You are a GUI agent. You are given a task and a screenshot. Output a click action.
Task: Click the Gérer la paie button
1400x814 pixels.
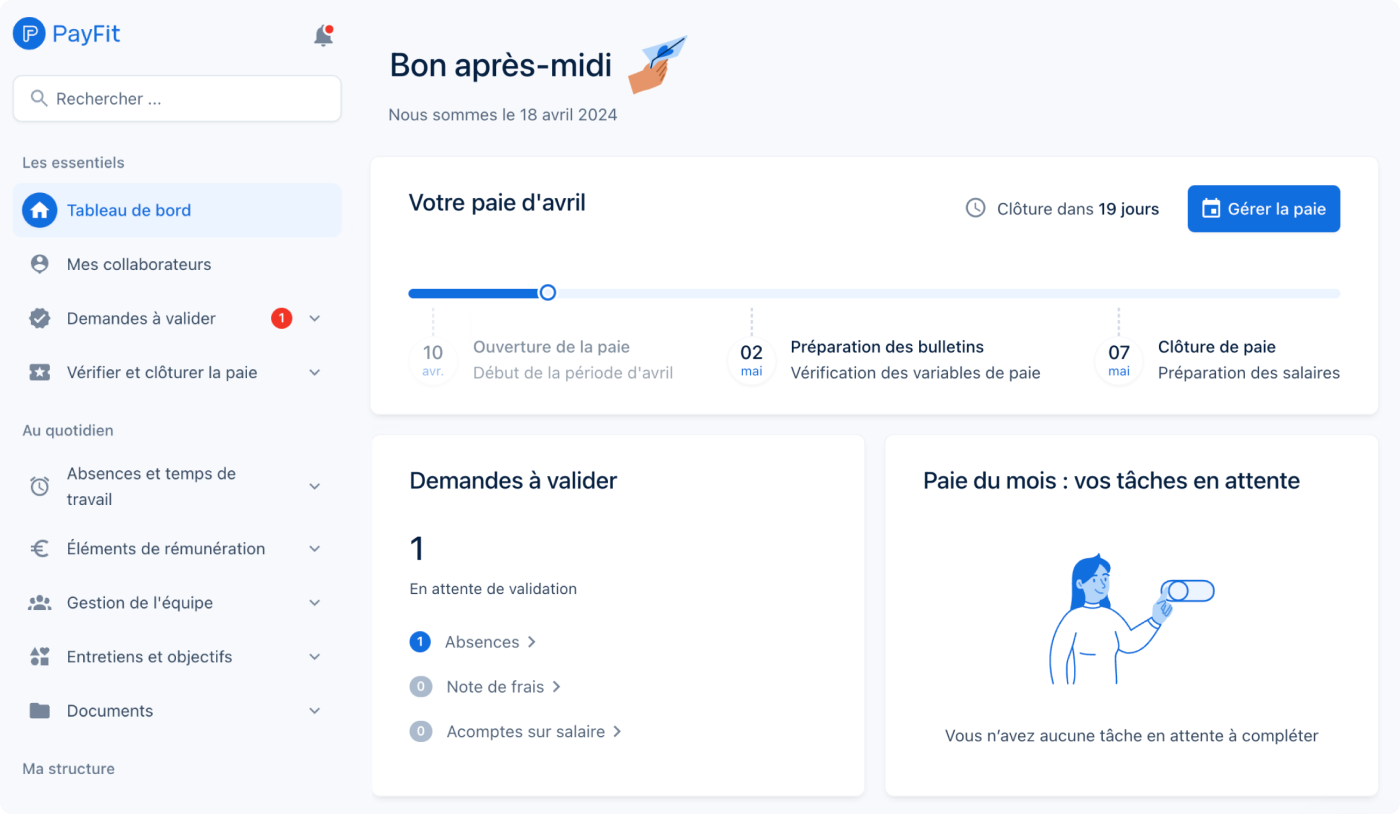(1263, 208)
